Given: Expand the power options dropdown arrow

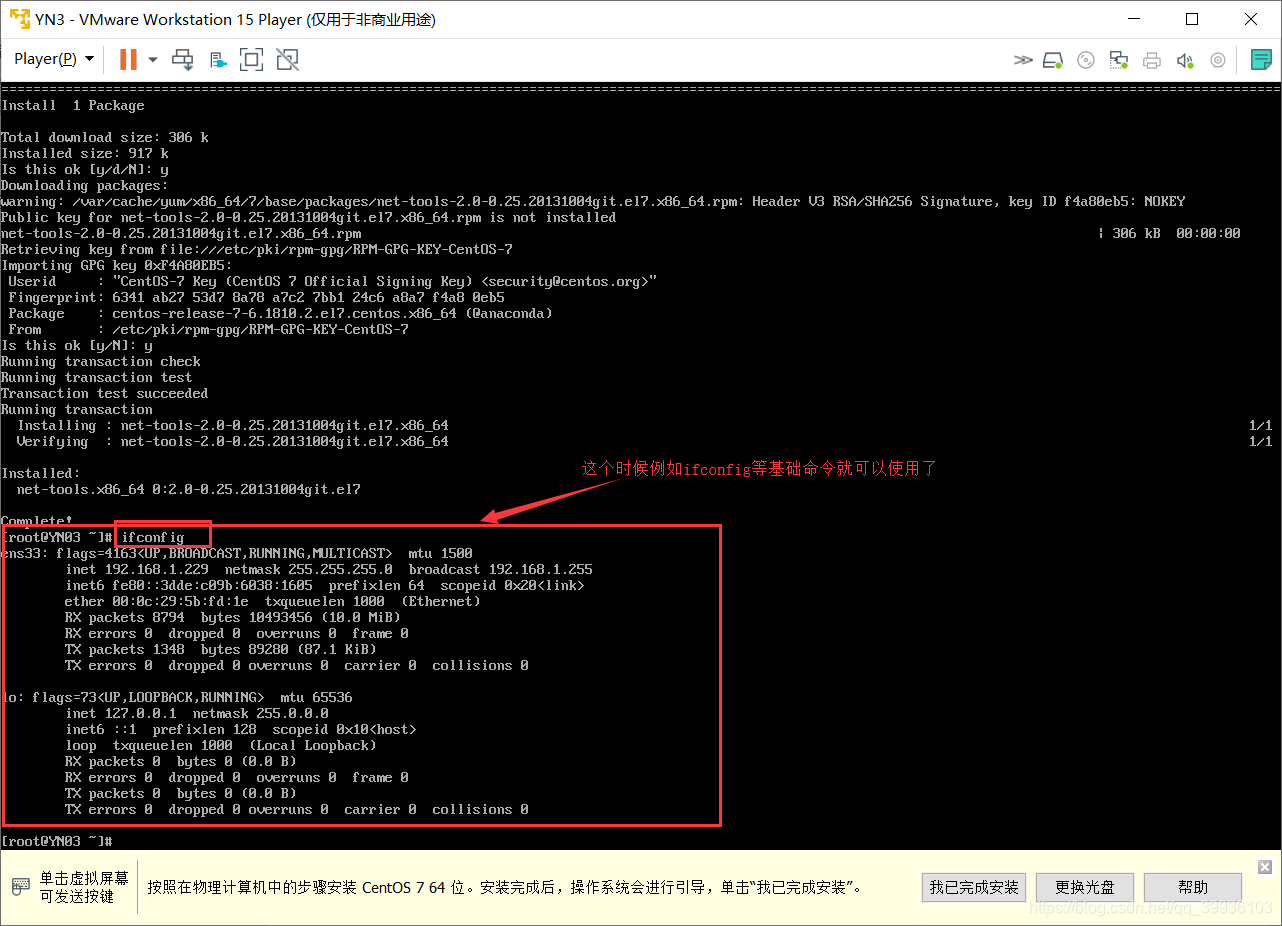Looking at the screenshot, I should (153, 60).
